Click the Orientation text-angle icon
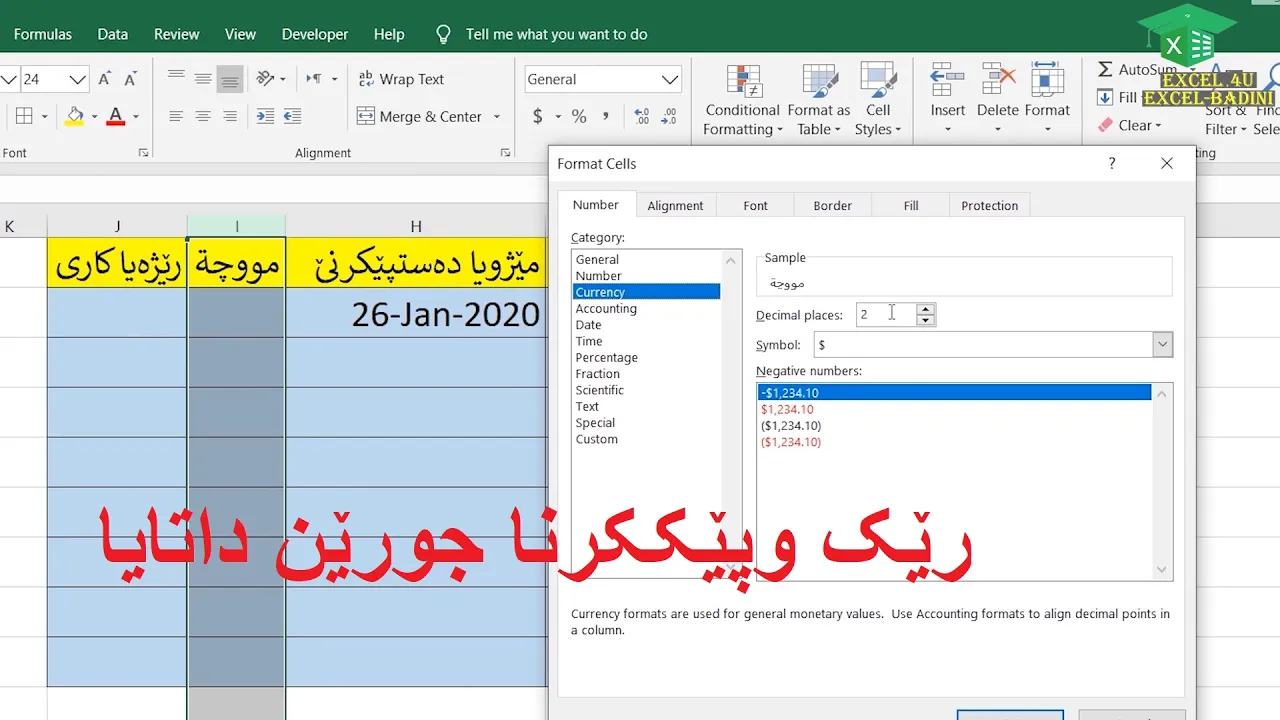Viewport: 1280px width, 720px height. point(266,79)
